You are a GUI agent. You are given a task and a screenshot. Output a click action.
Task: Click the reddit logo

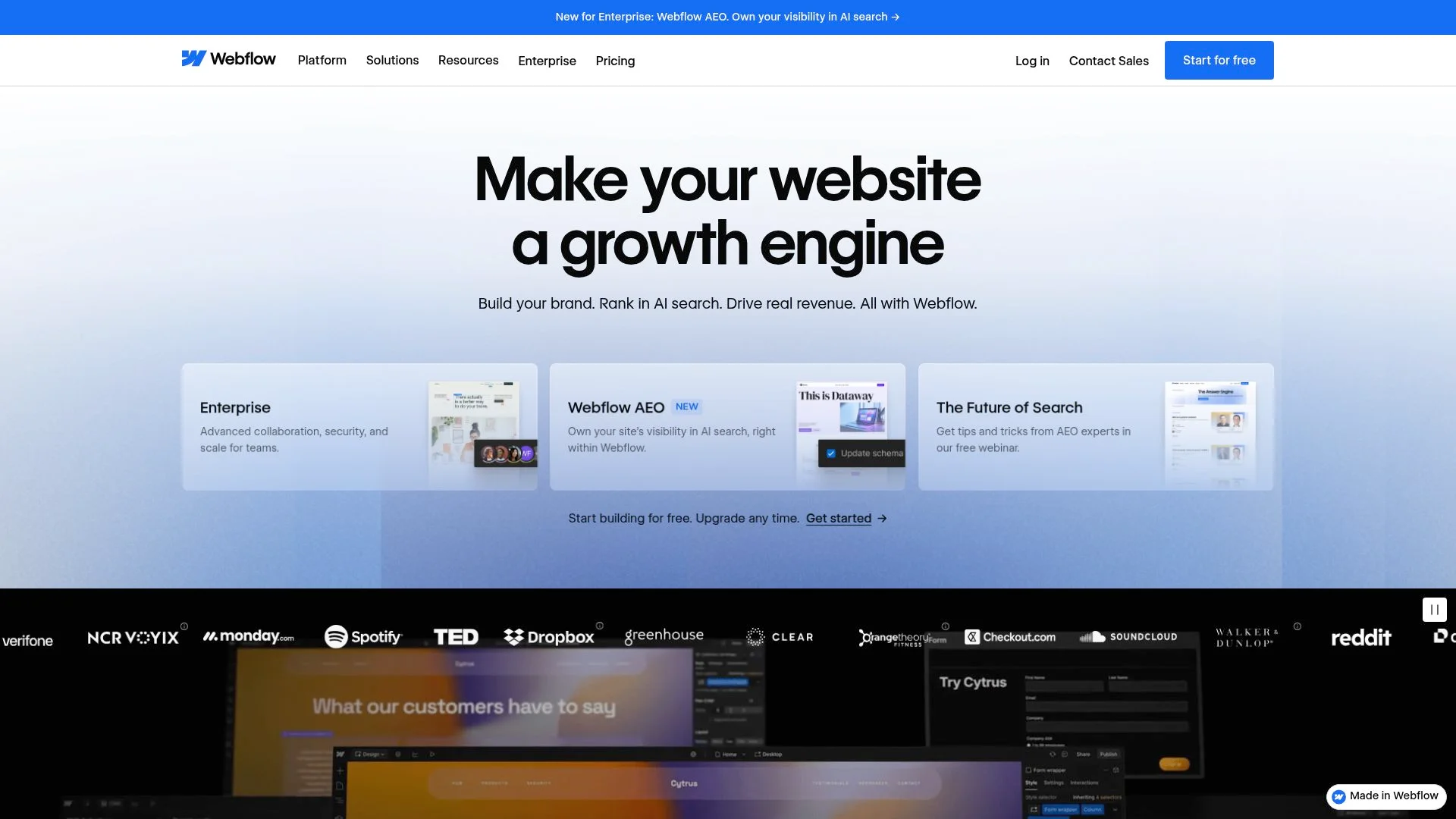pos(1361,638)
